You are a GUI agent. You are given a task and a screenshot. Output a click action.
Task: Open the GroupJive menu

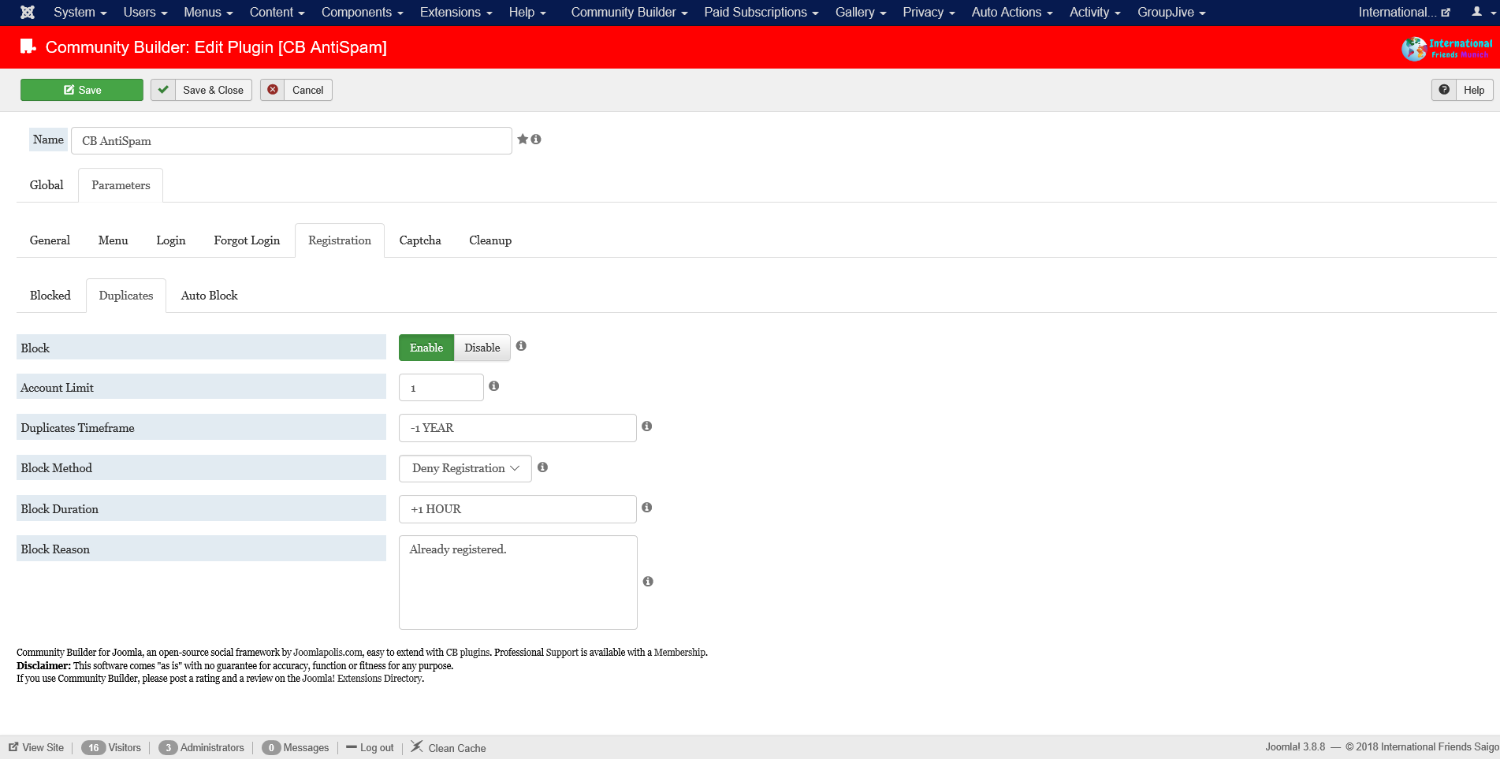(x=1171, y=12)
